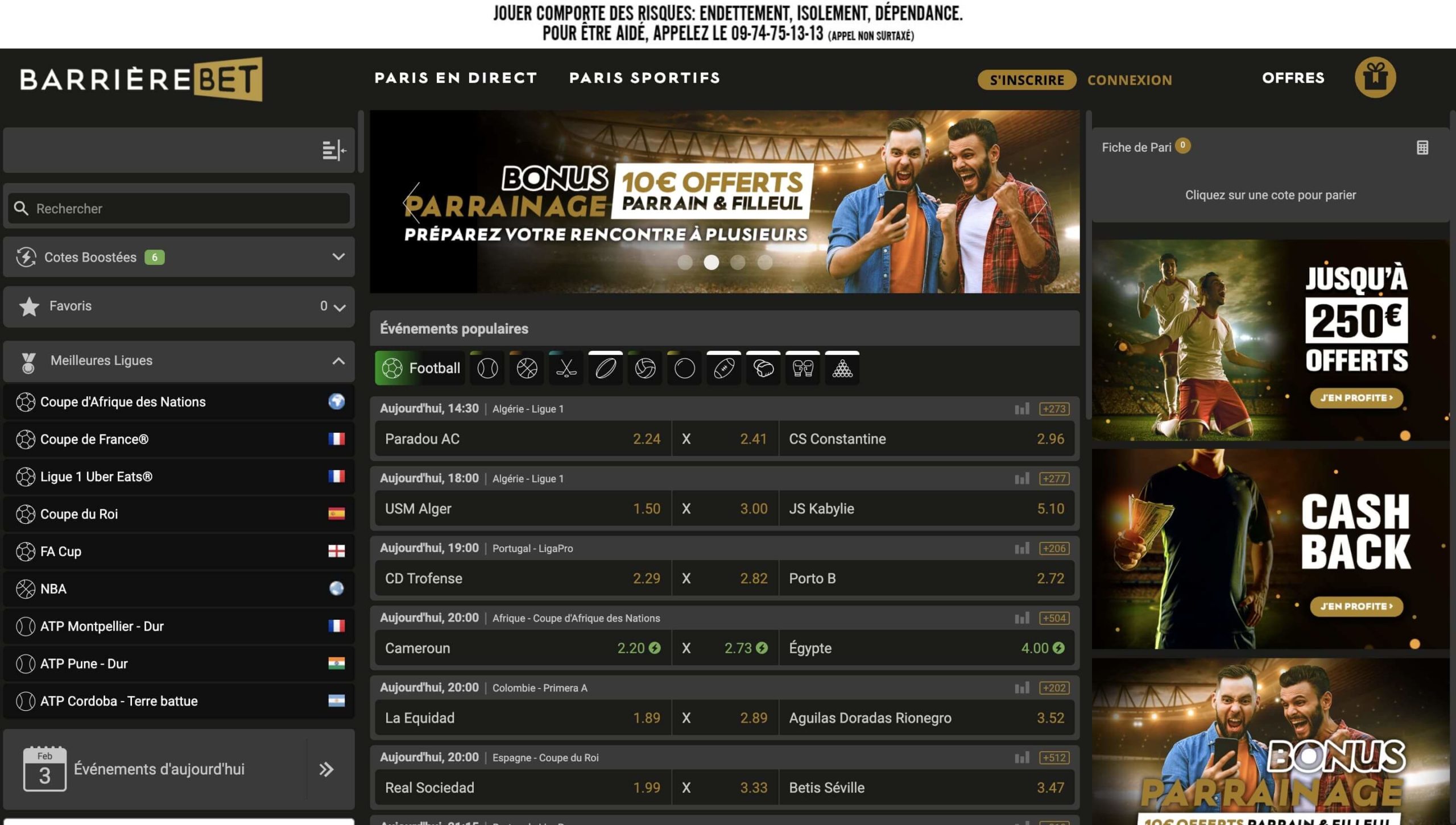Viewport: 1456px width, 825px height.
Task: Open the bet slip calculator icon
Action: [x=1422, y=148]
